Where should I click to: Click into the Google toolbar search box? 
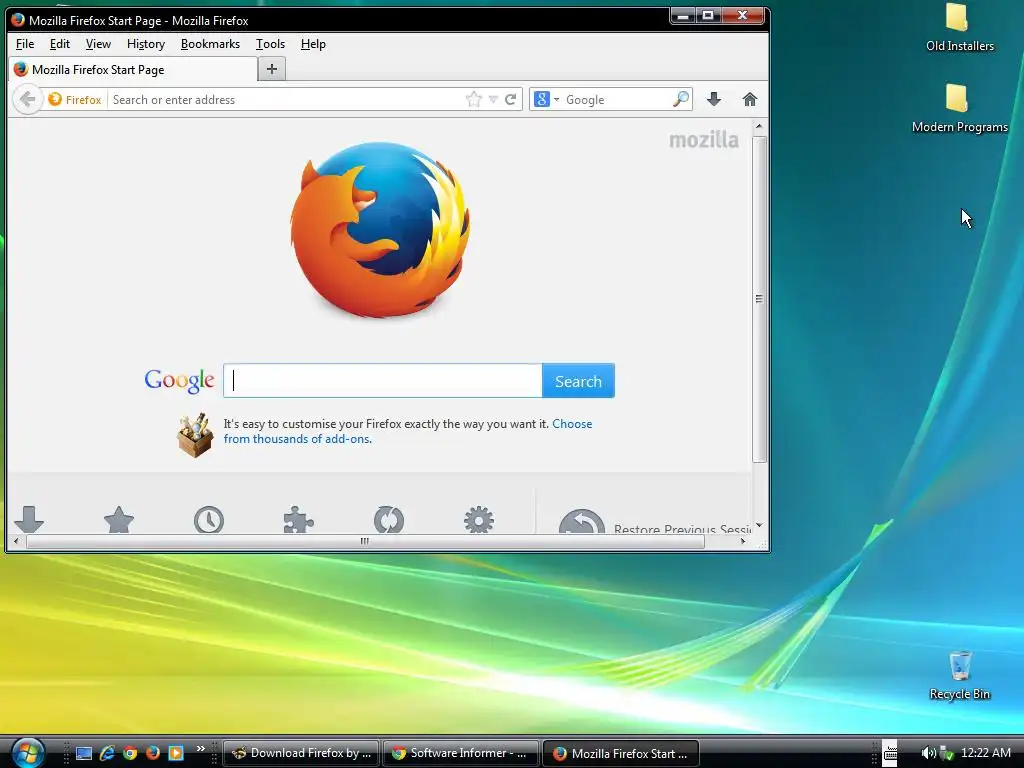tap(616, 99)
